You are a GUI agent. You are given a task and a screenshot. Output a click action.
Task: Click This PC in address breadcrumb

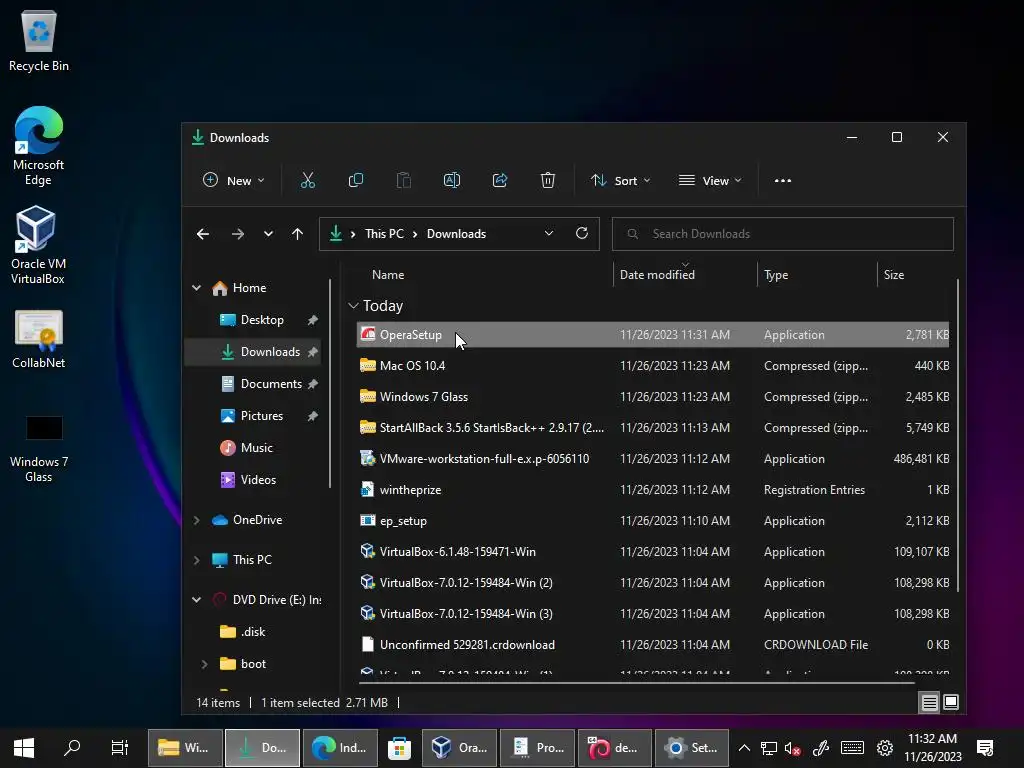pos(384,234)
